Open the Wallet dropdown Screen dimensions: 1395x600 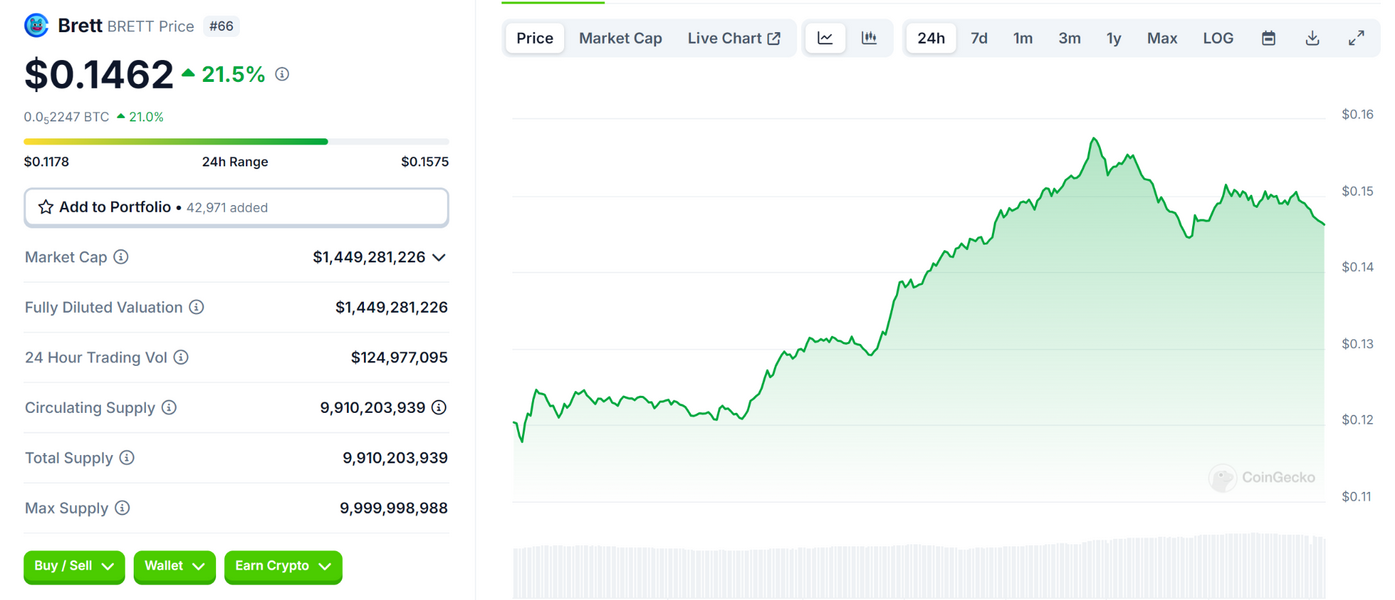(174, 566)
